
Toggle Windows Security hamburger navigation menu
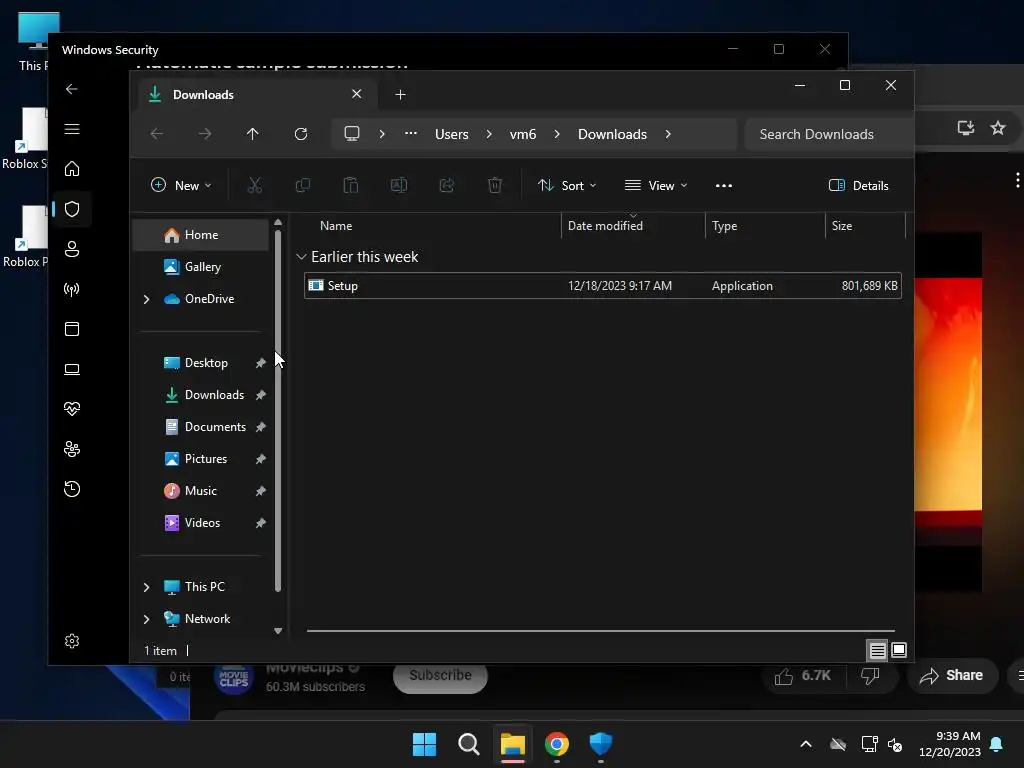[72, 129]
